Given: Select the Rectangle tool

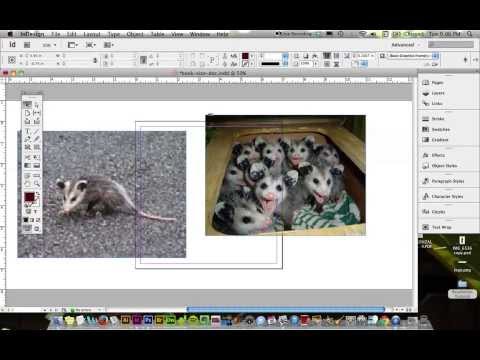Looking at the screenshot, I should click(37, 147).
